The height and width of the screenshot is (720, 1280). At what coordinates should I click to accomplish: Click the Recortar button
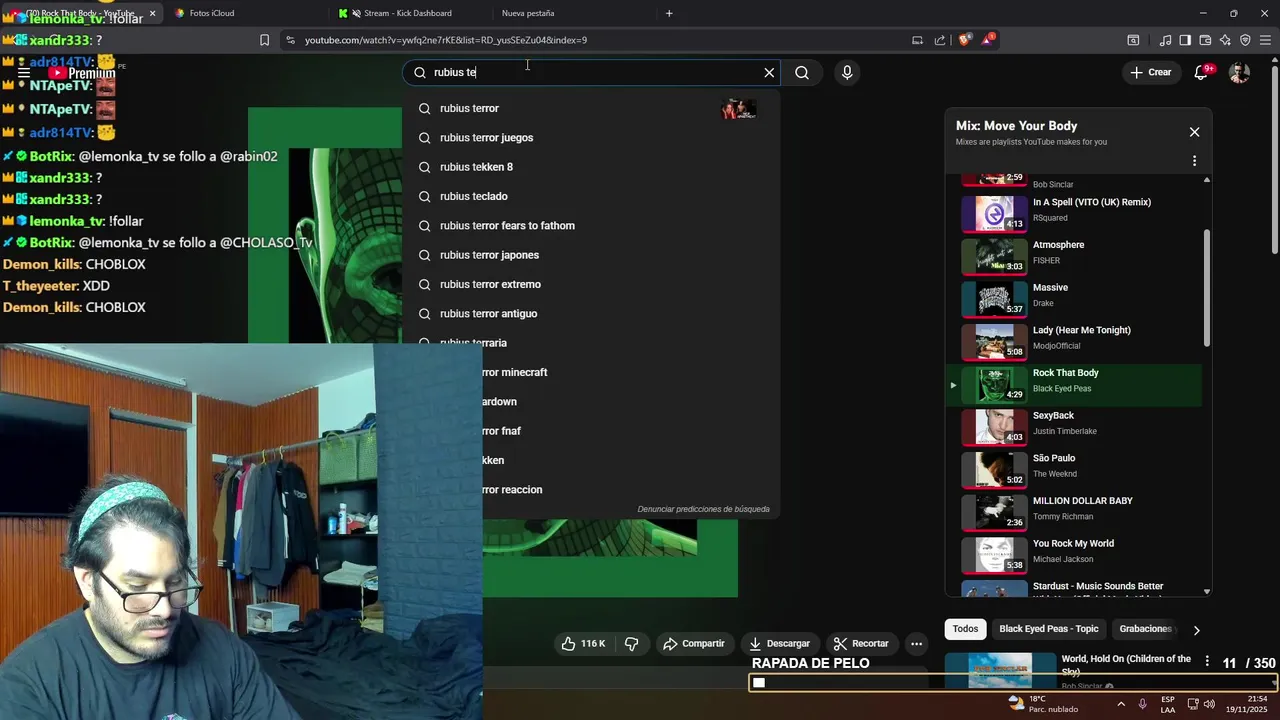[x=861, y=644]
